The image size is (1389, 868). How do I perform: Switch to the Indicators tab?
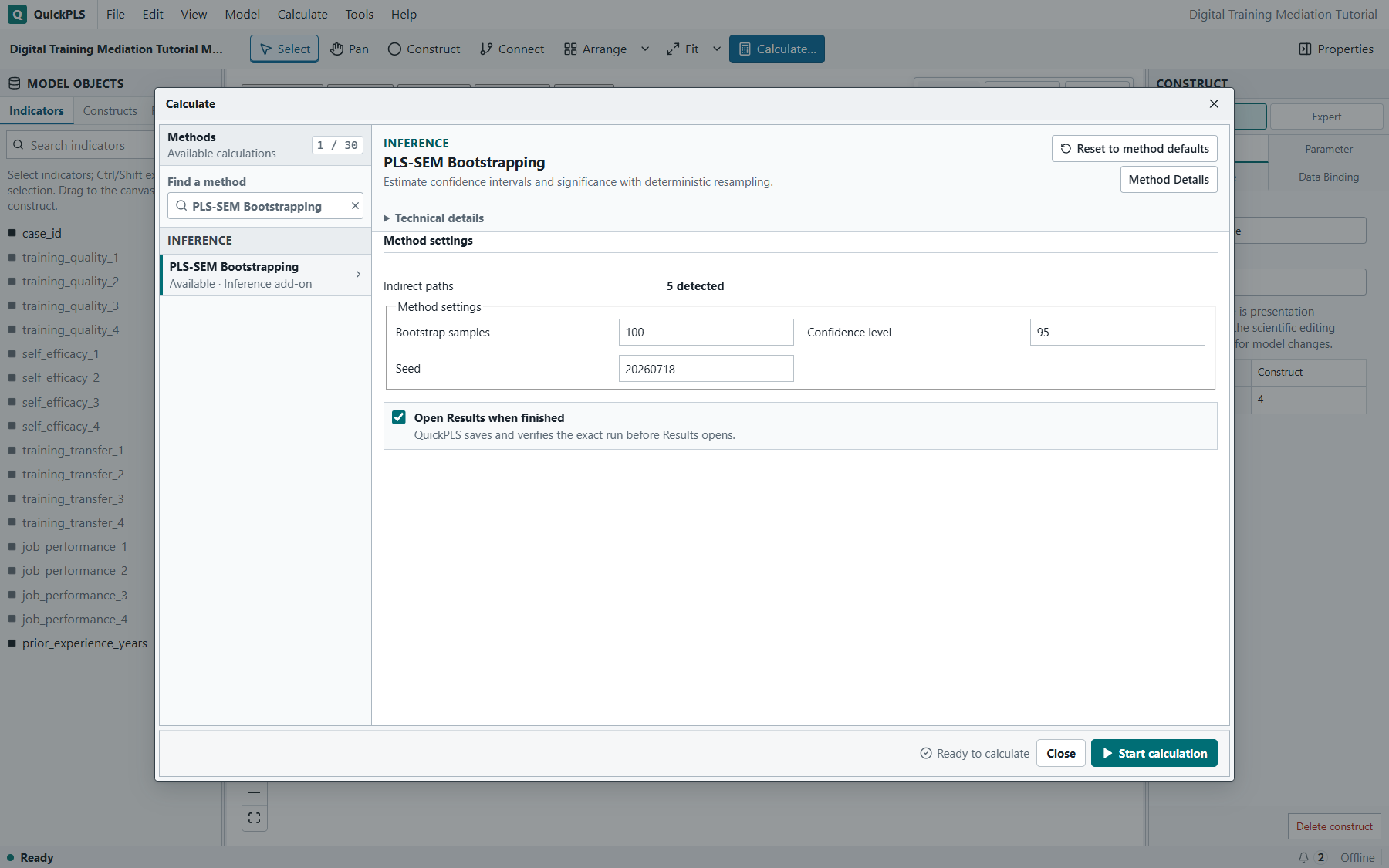[x=36, y=110]
